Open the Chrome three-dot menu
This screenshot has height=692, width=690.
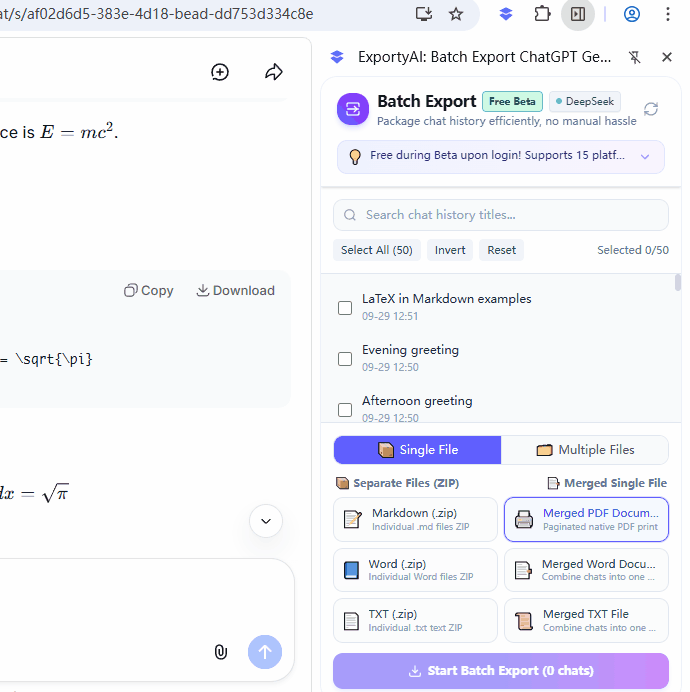point(667,14)
